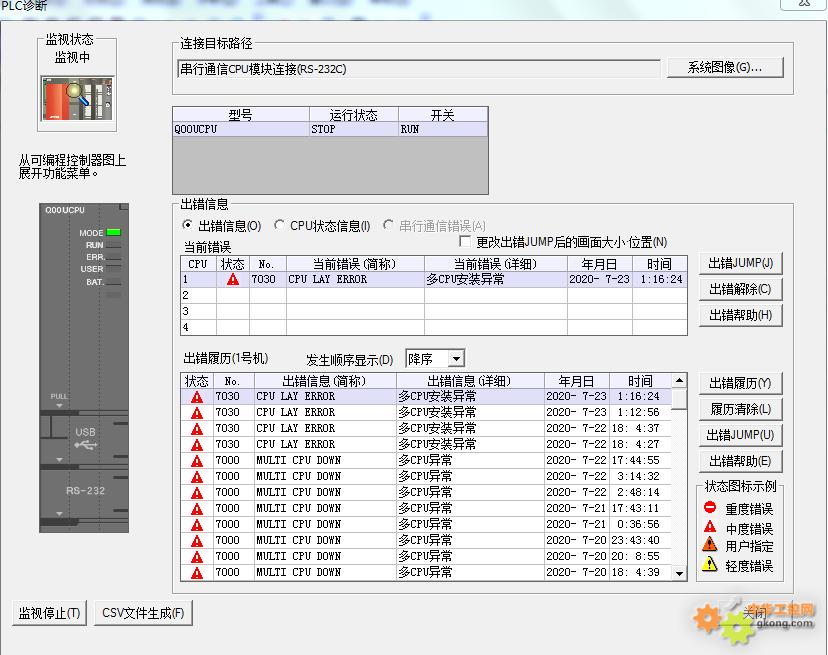Screen dimensions: 828x655
Task: Click the 用户指定 orange triangle legend icon
Action: tap(710, 544)
